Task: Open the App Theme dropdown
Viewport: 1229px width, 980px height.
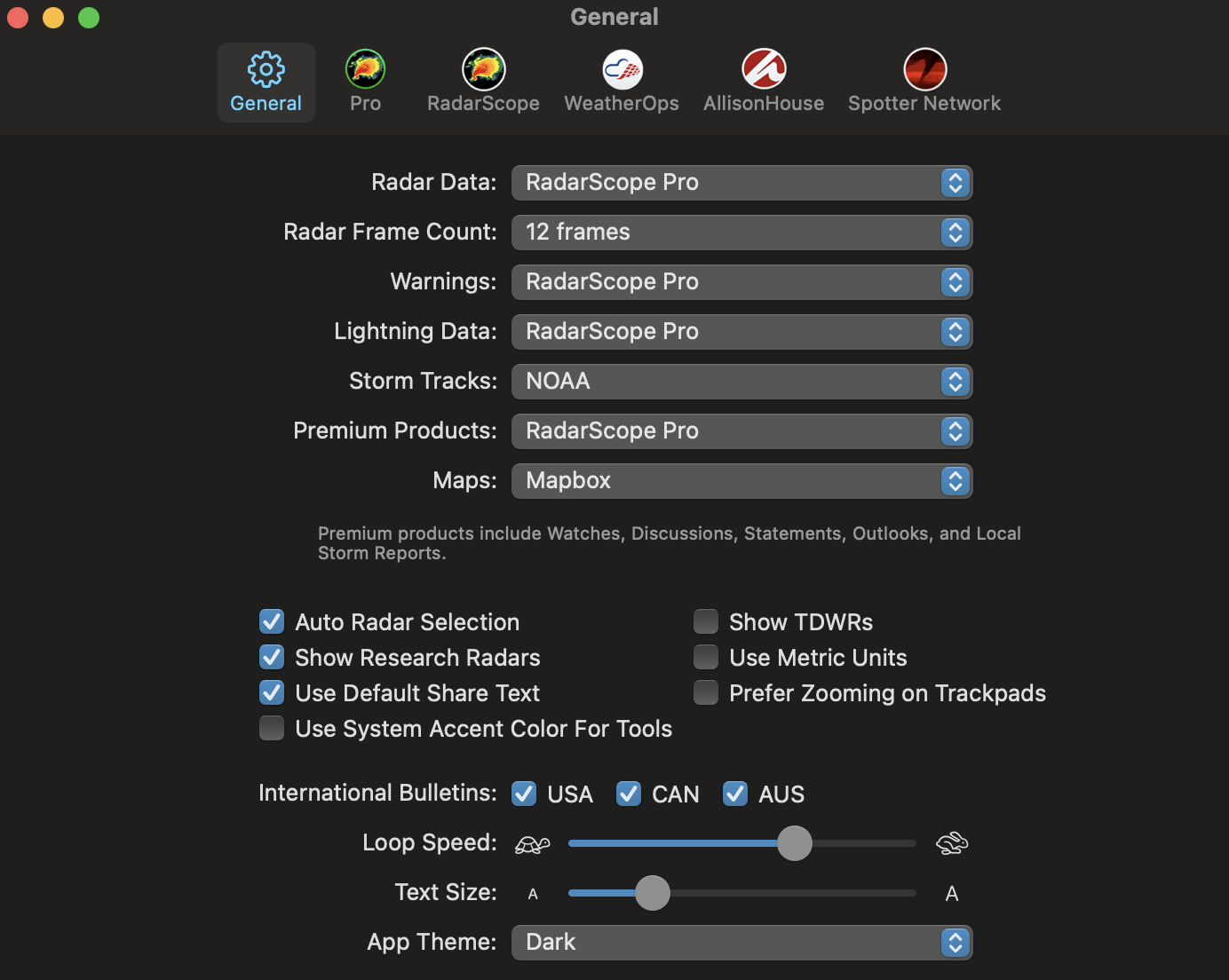Action: coord(955,943)
